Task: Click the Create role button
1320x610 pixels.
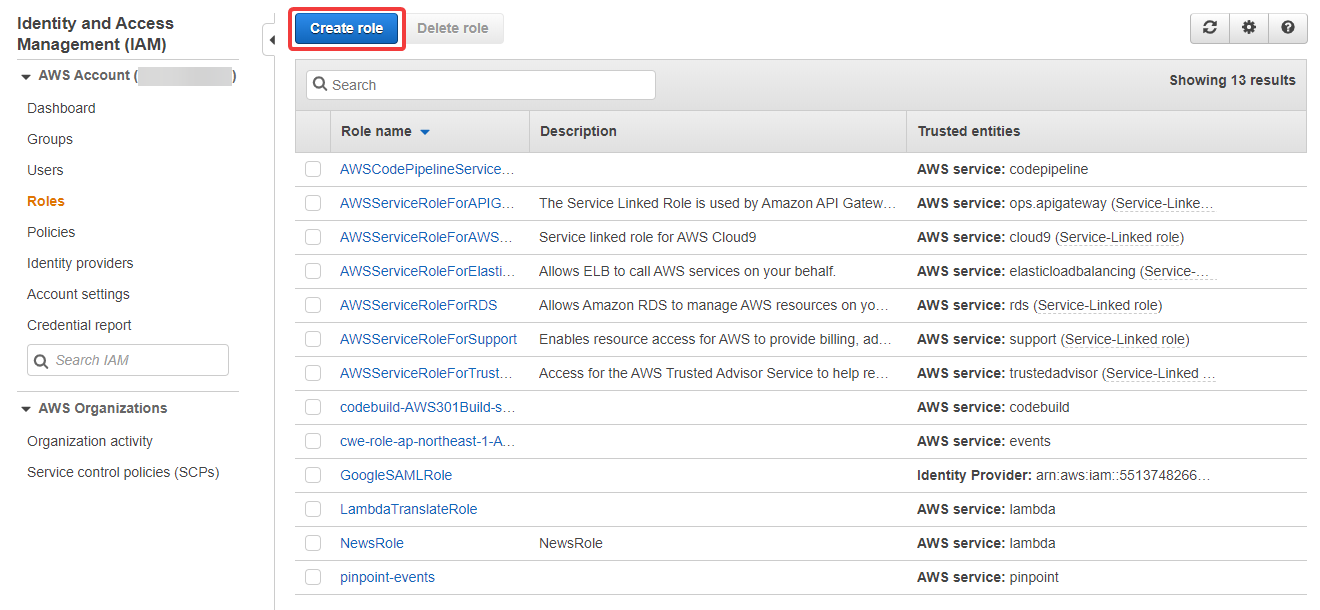Action: pos(346,28)
